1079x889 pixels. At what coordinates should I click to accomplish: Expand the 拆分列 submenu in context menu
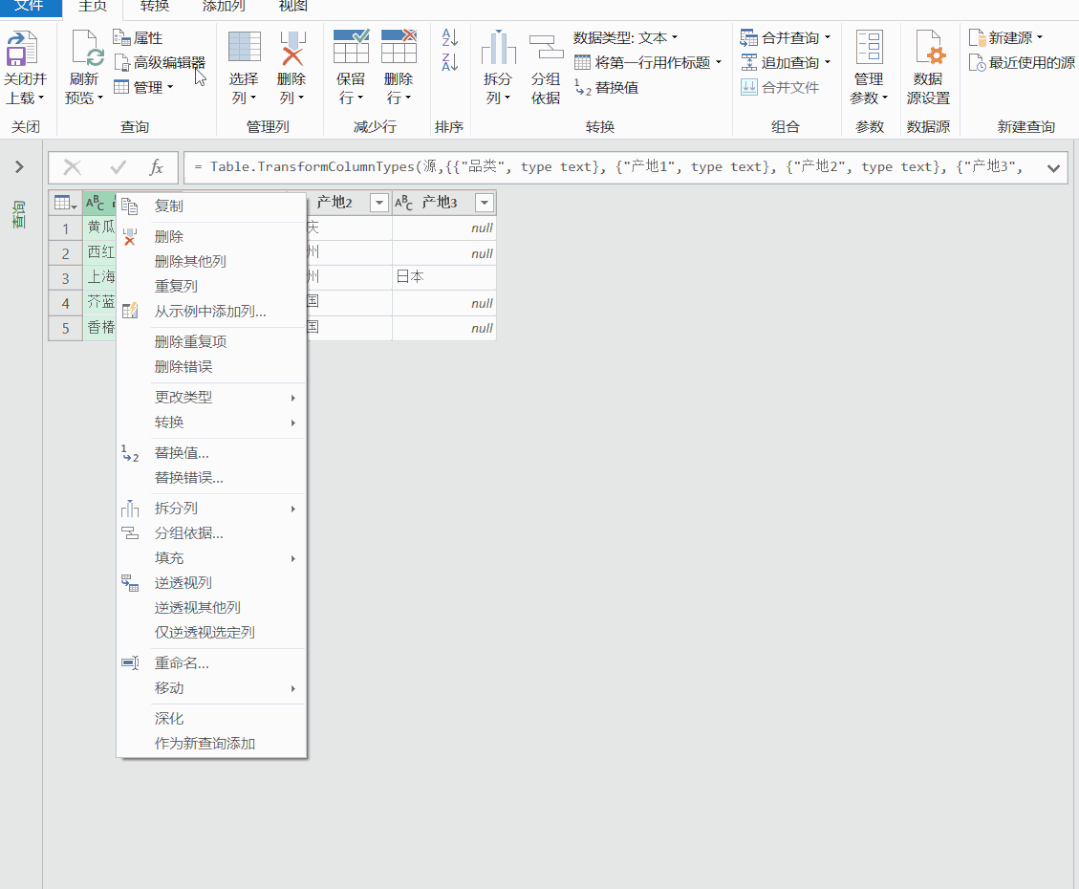click(x=212, y=508)
